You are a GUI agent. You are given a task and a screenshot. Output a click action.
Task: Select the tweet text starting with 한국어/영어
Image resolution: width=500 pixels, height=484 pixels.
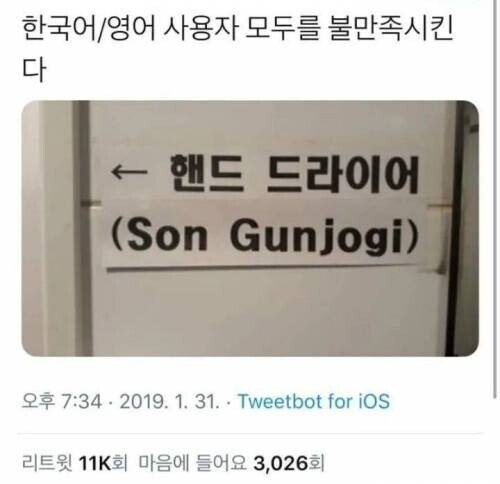[237, 50]
